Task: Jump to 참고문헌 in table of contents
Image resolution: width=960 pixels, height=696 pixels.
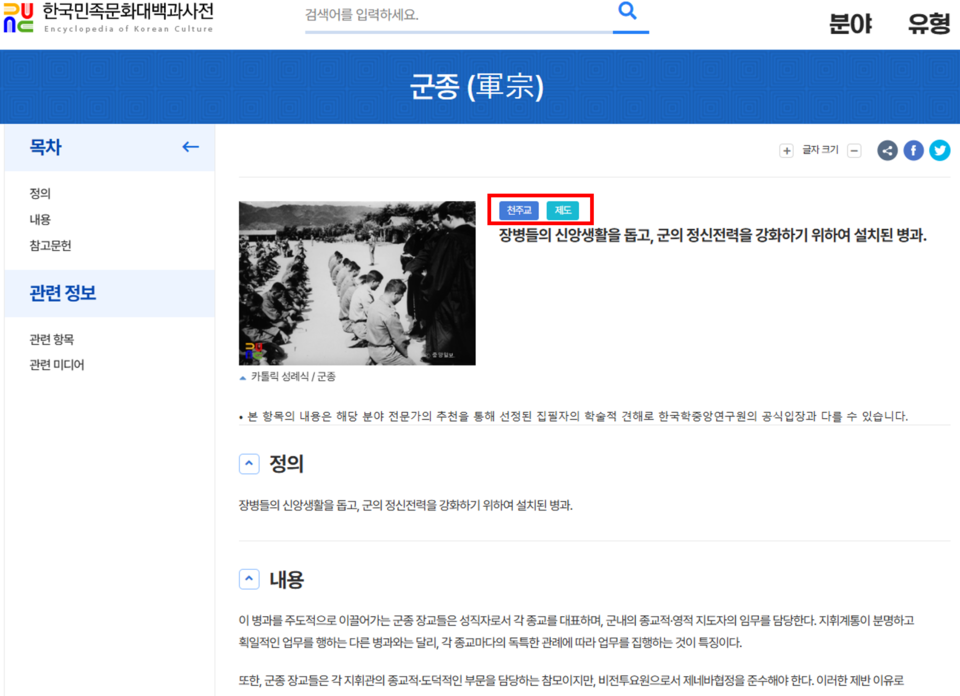Action: click(x=50, y=246)
